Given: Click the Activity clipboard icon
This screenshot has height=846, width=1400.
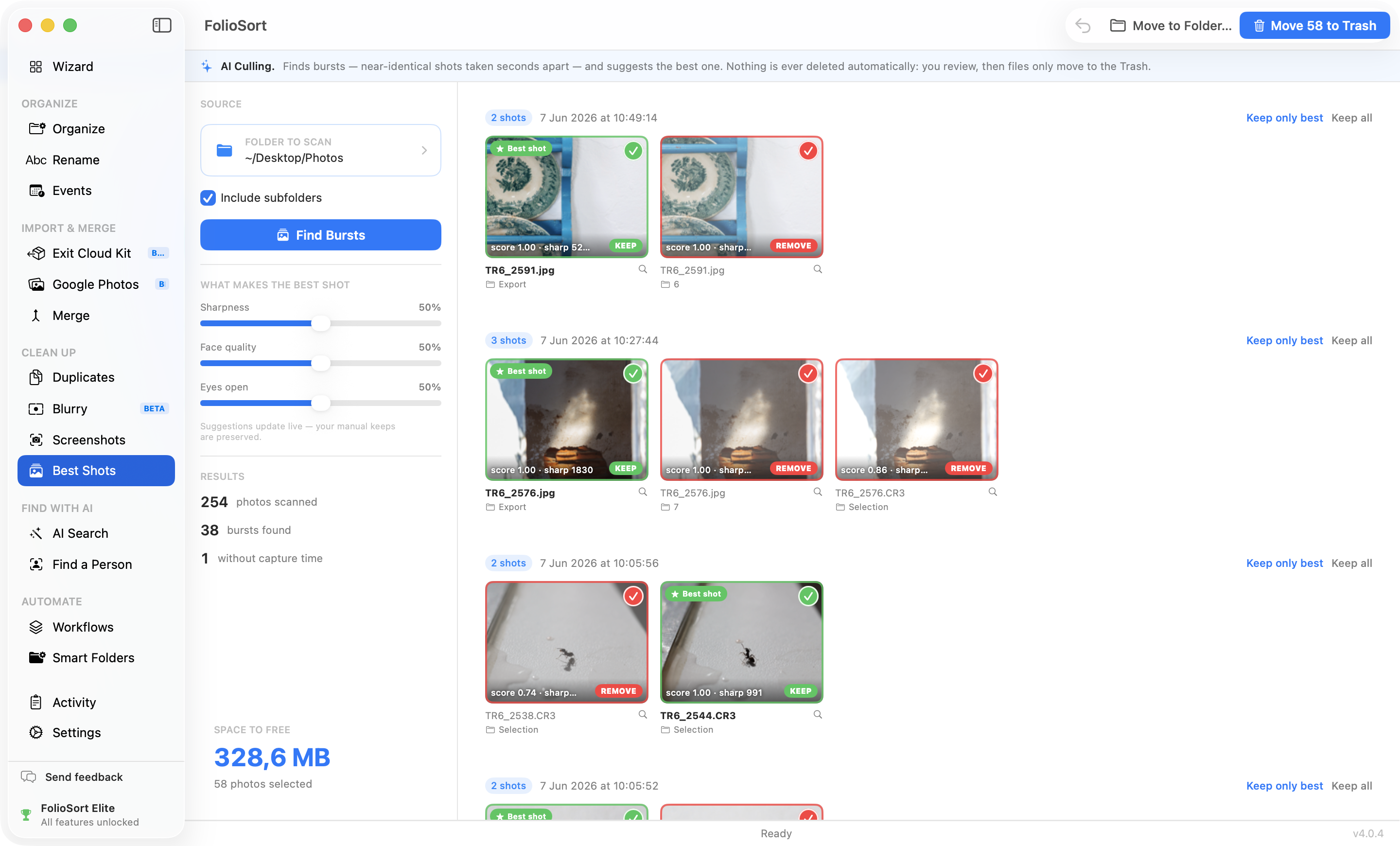Looking at the screenshot, I should click(36, 702).
